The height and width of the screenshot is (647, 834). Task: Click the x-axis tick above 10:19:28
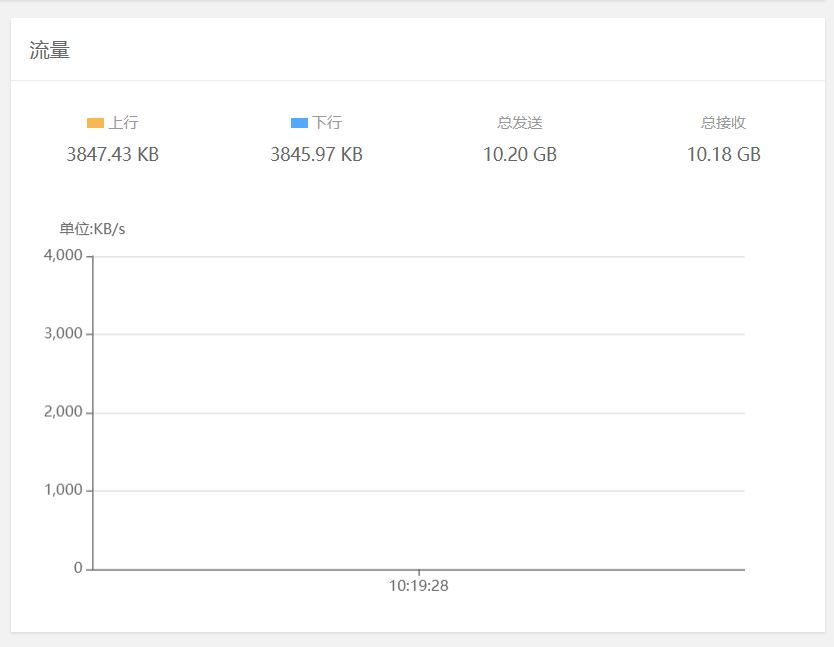pyautogui.click(x=419, y=572)
